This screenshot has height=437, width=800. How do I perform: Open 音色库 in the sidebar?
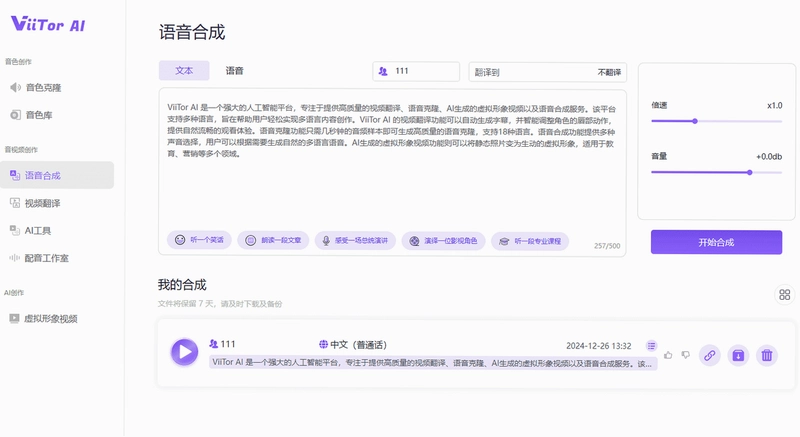point(32,115)
